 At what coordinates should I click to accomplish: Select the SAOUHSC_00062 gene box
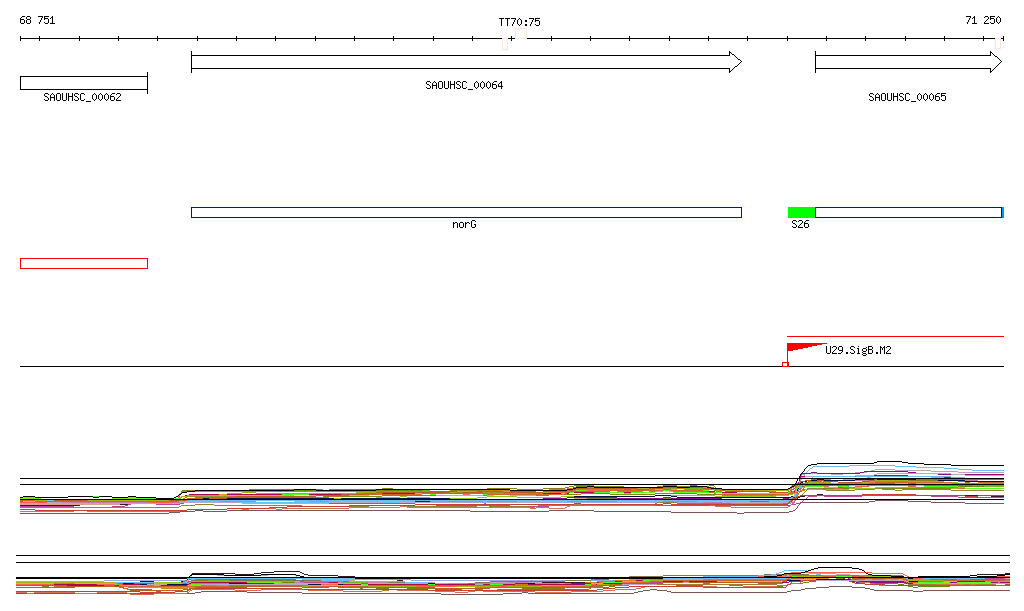coord(83,83)
